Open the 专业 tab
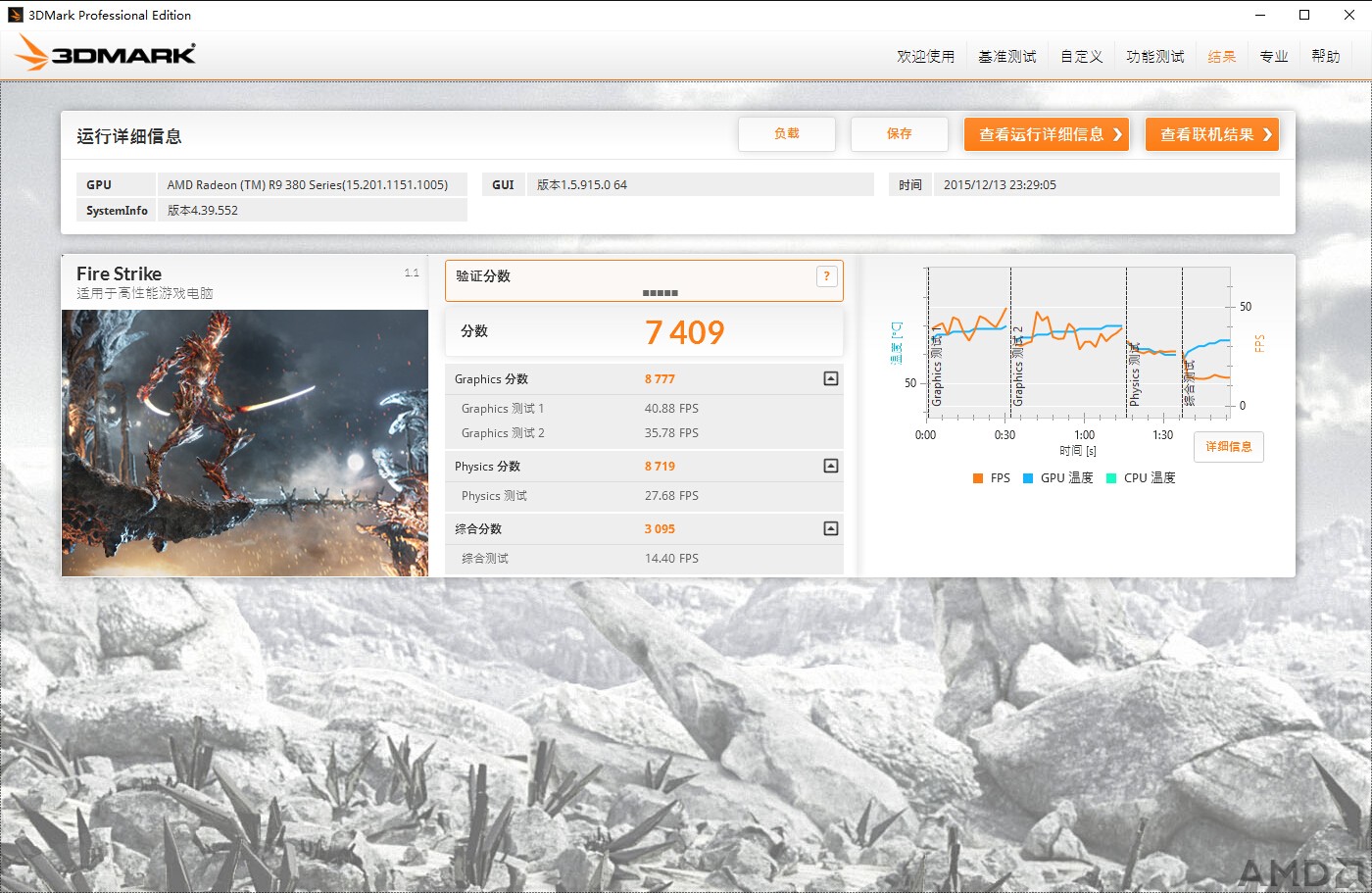The width and height of the screenshot is (1372, 893). 1274,57
